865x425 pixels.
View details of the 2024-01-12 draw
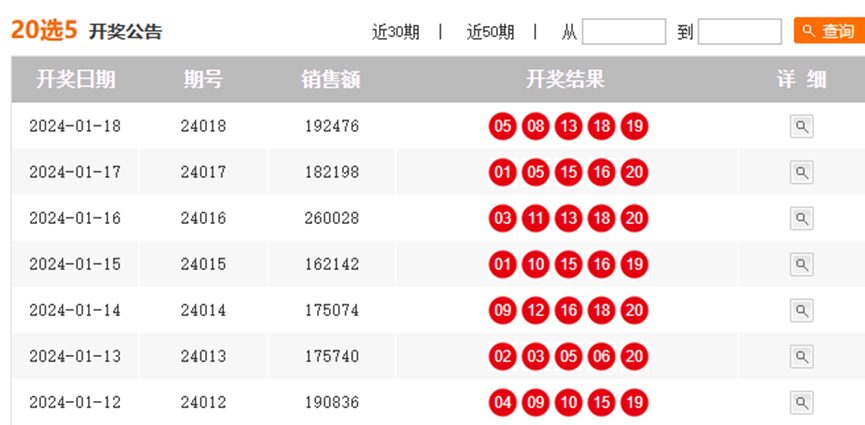pyautogui.click(x=801, y=402)
